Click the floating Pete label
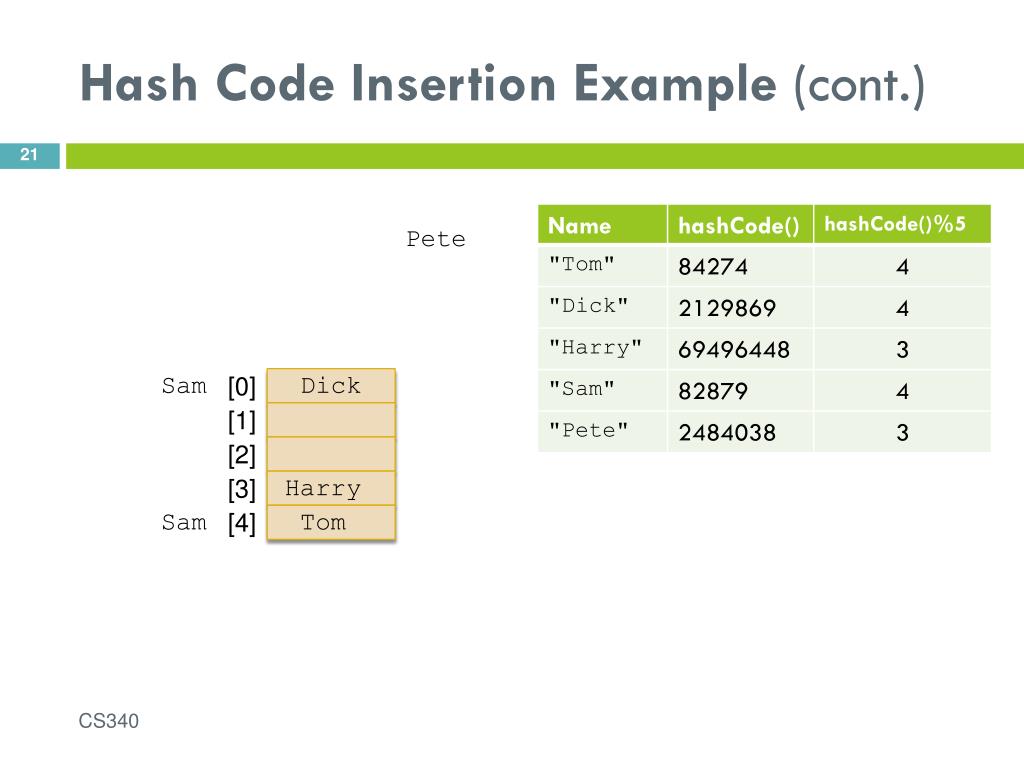1024x768 pixels. (436, 239)
